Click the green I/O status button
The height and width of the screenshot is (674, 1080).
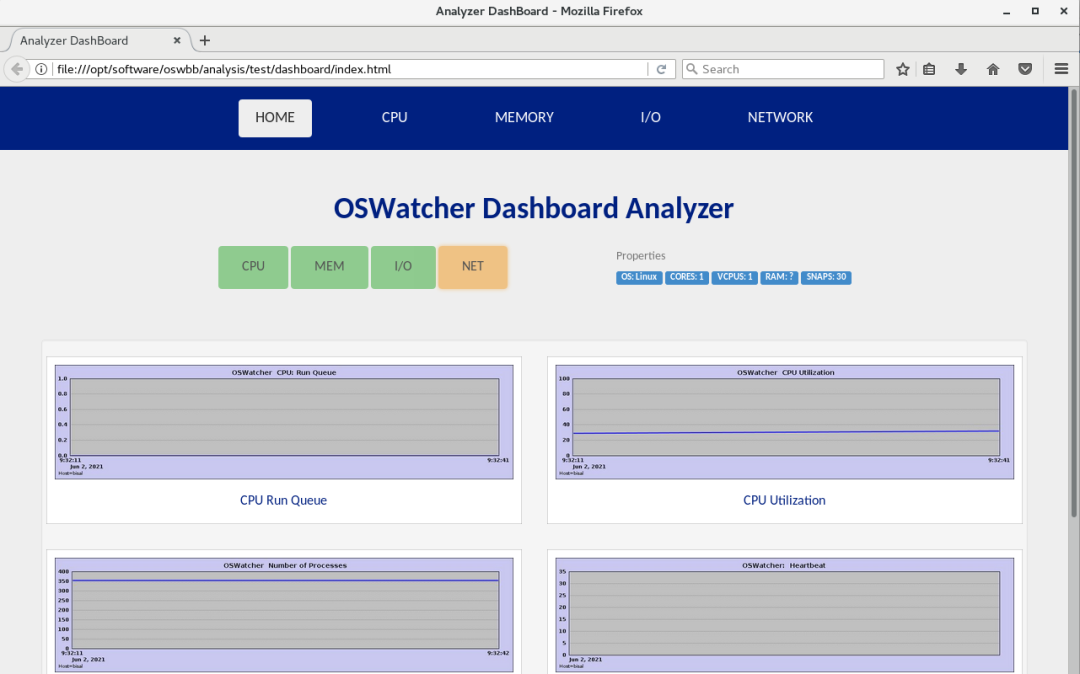[x=403, y=267]
